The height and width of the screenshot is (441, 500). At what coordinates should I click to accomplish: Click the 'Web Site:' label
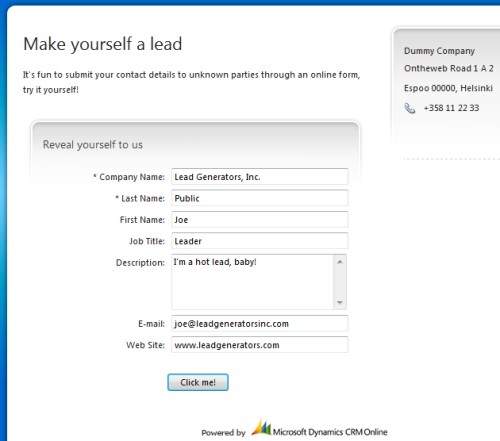146,345
